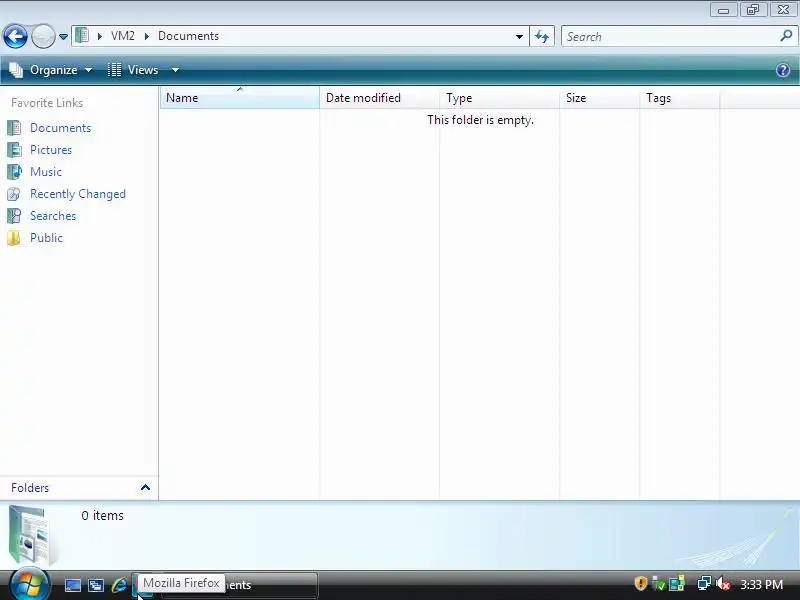
Task: Click the Music icon in Favorite Links
Action: pyautogui.click(x=14, y=172)
